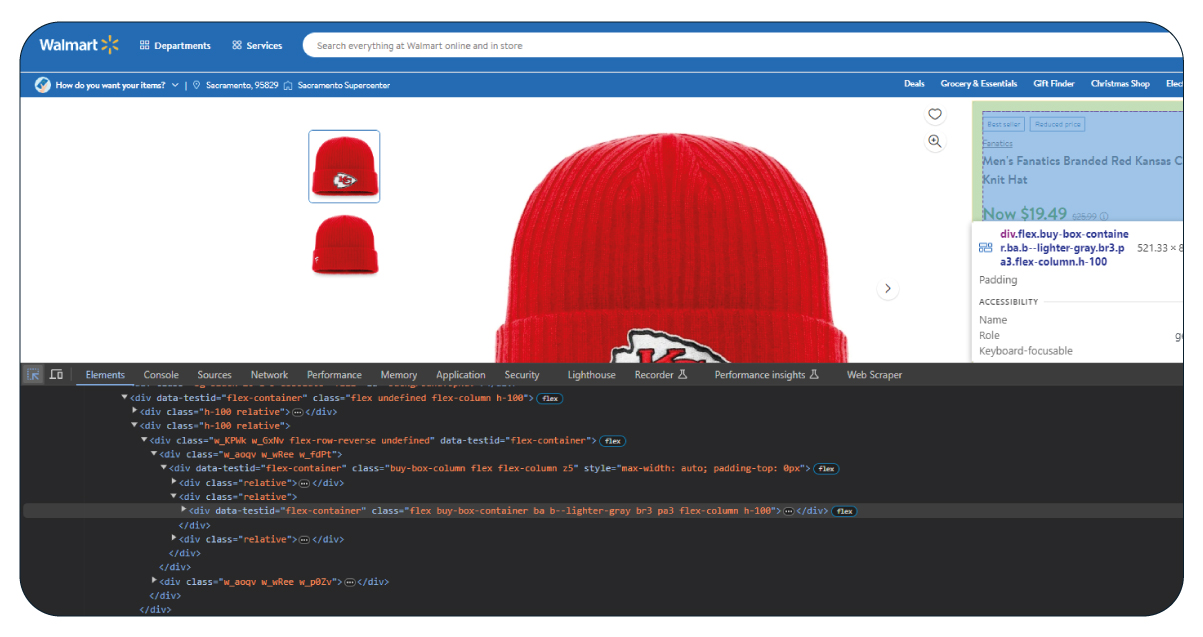The image size is (1203, 637).
Task: Open the Lighthouse tab
Action: 592,375
